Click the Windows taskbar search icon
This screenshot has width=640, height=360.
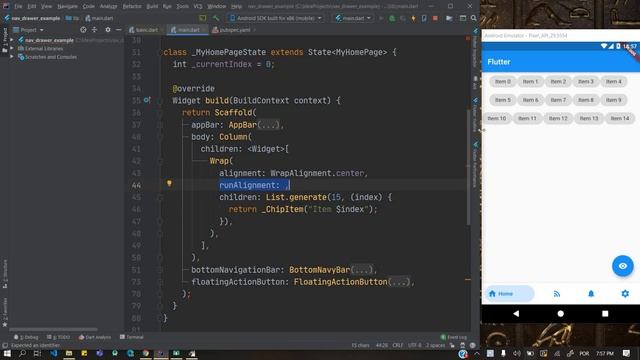click(22, 353)
